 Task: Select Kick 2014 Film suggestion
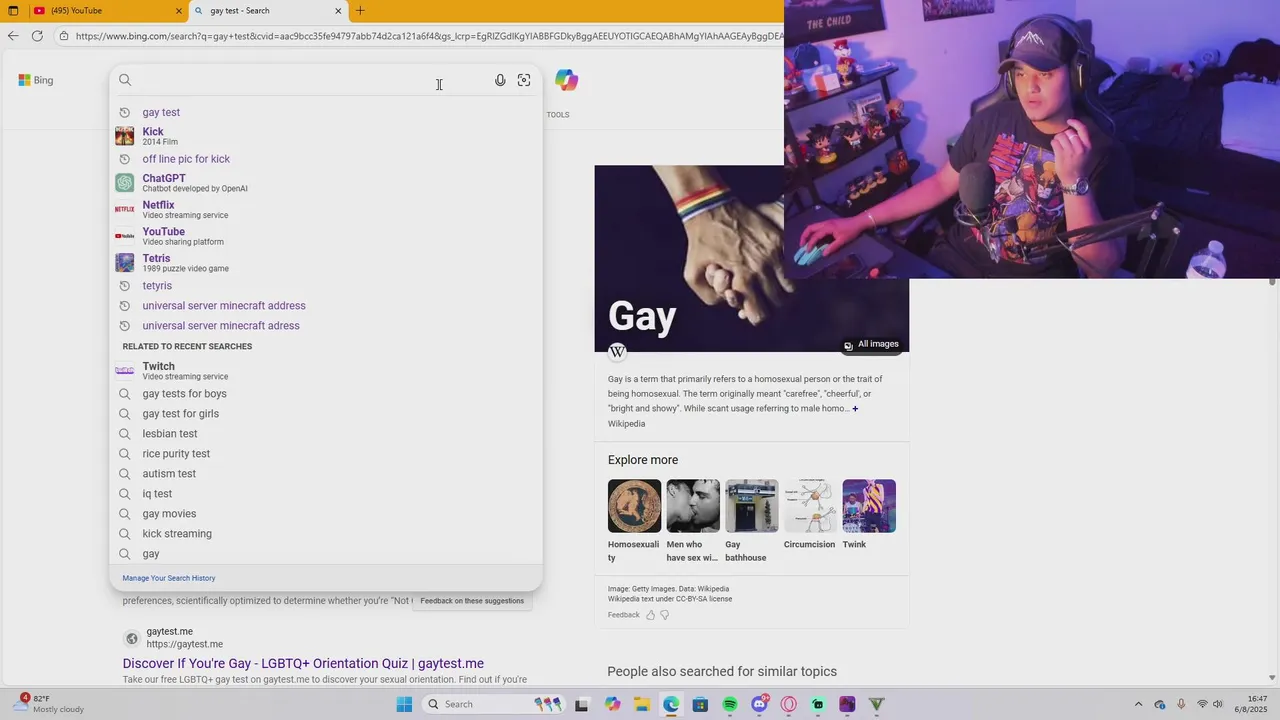[326, 136]
